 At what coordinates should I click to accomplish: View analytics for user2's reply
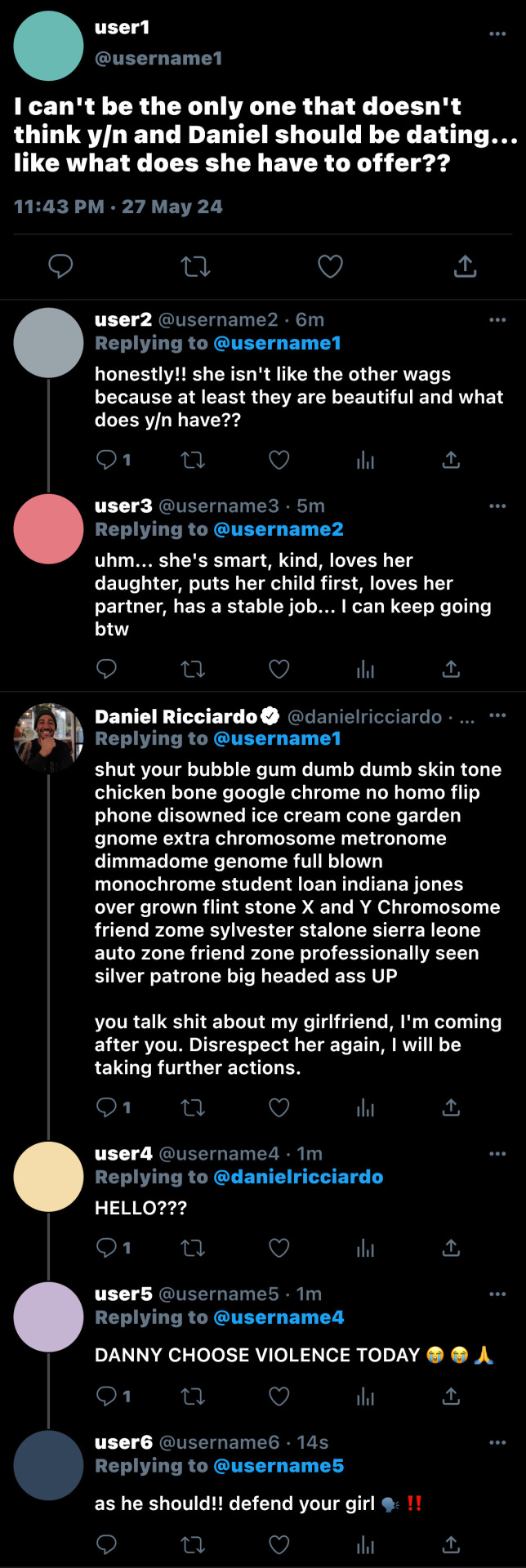(x=365, y=461)
